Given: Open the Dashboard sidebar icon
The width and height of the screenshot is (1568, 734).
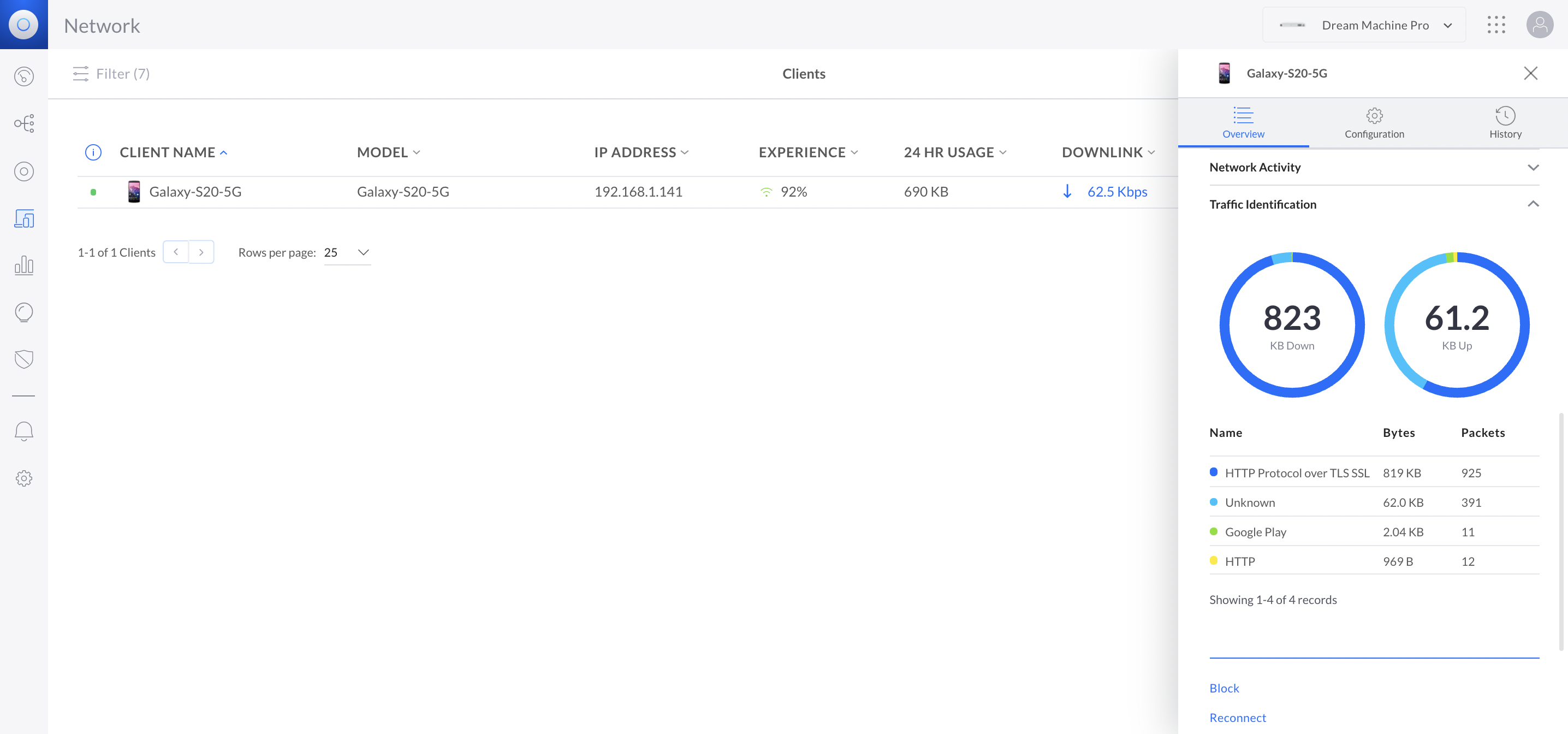Looking at the screenshot, I should coord(23,76).
